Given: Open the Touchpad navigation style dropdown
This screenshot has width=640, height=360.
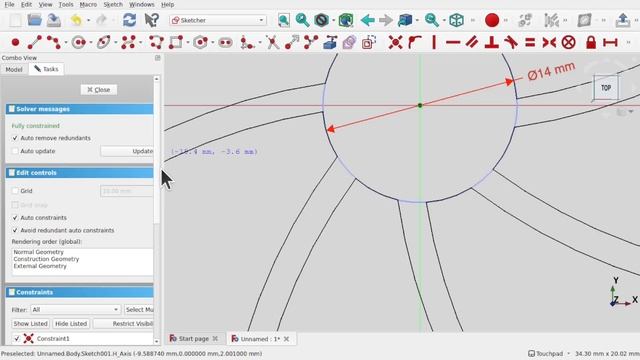Looking at the screenshot, I should pos(549,353).
